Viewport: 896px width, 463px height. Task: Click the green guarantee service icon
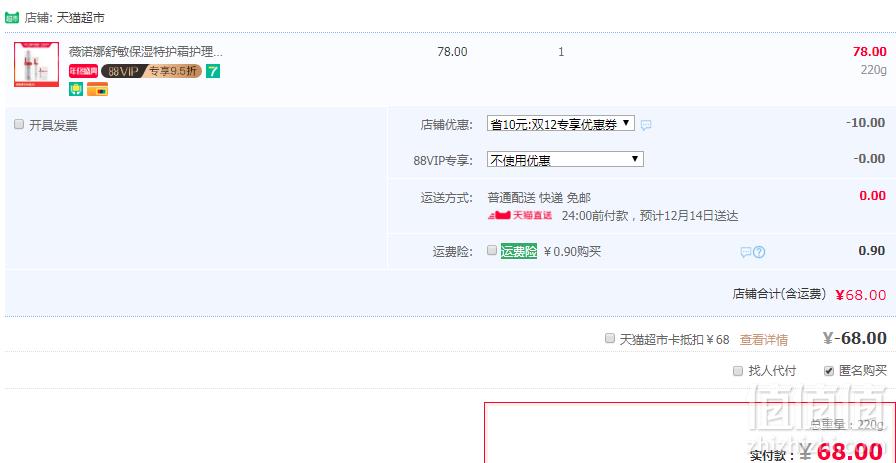click(x=76, y=89)
